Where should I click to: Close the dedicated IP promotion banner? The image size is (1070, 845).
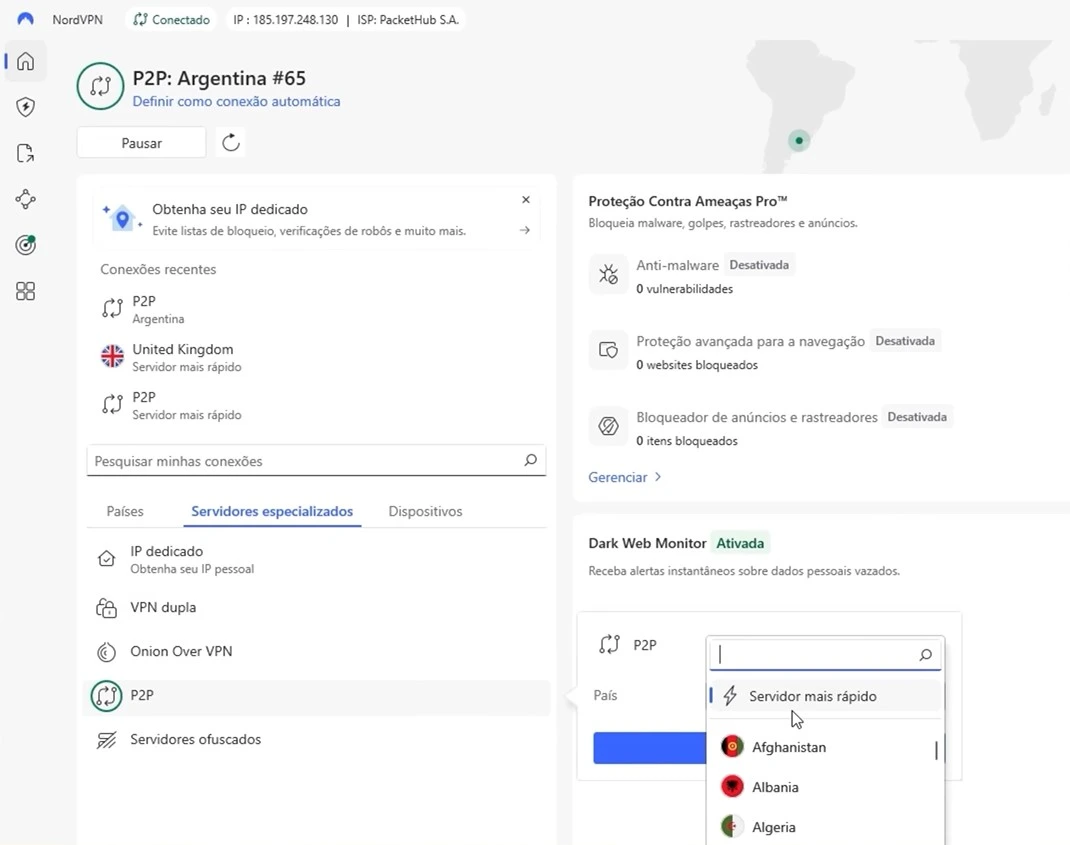click(525, 200)
